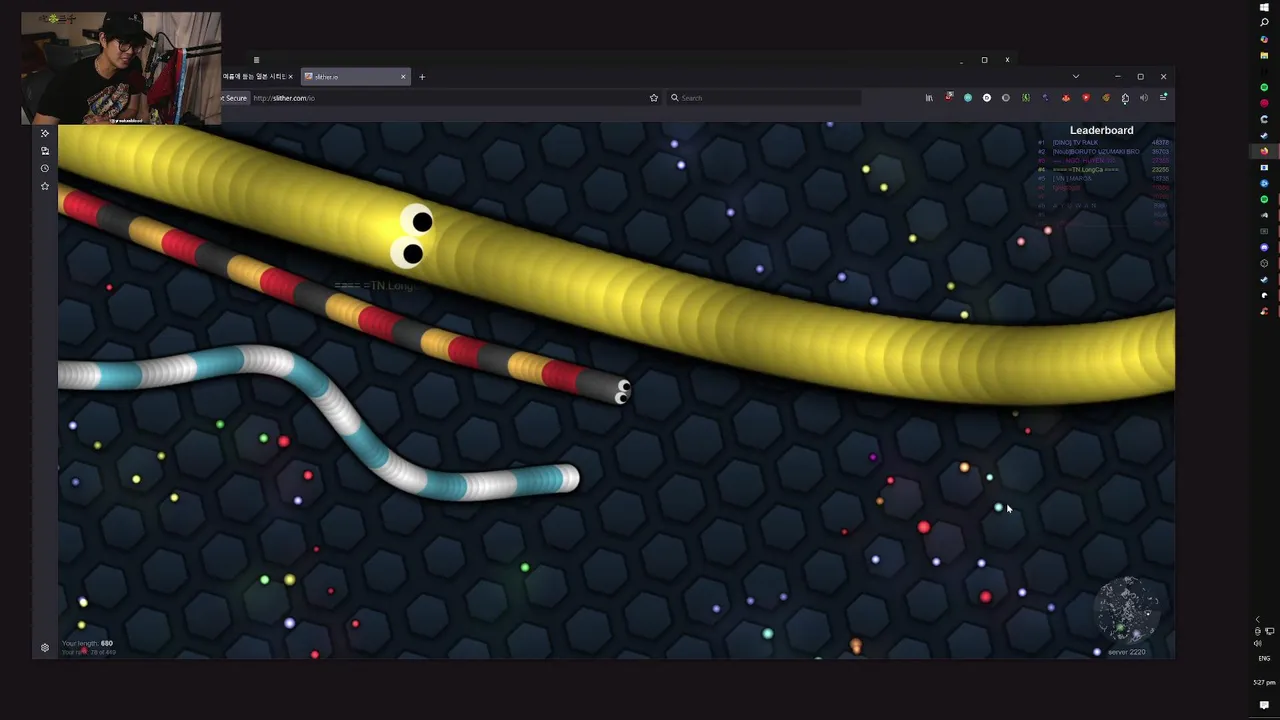Bookmark this page with the star icon
This screenshot has height=720, width=1280.
(654, 98)
